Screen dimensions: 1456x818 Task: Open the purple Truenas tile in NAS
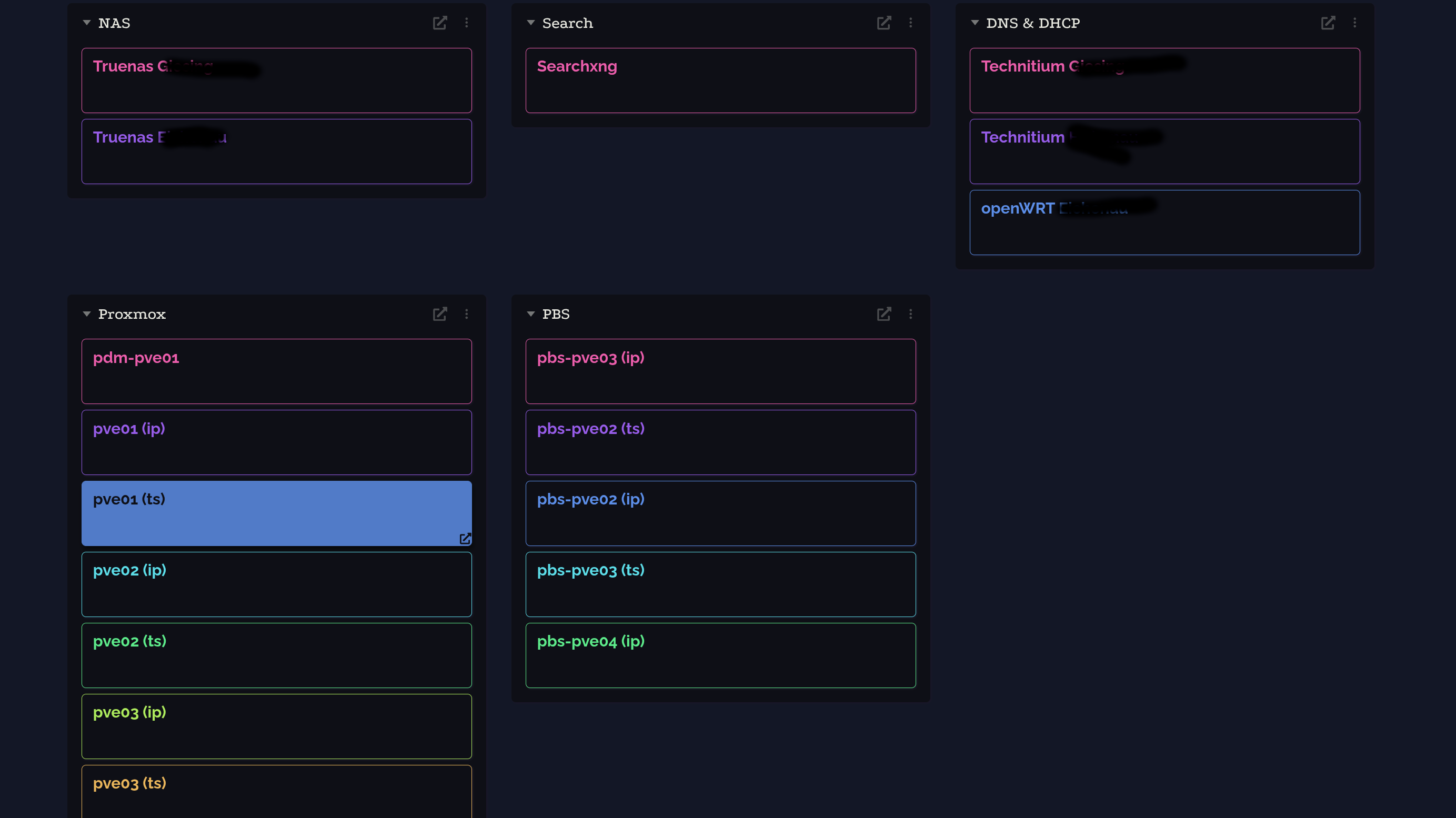276,152
